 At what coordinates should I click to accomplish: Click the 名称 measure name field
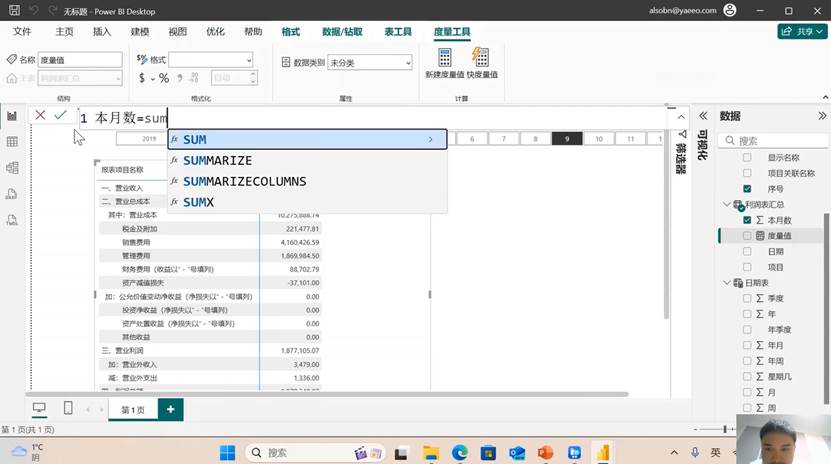click(80, 60)
